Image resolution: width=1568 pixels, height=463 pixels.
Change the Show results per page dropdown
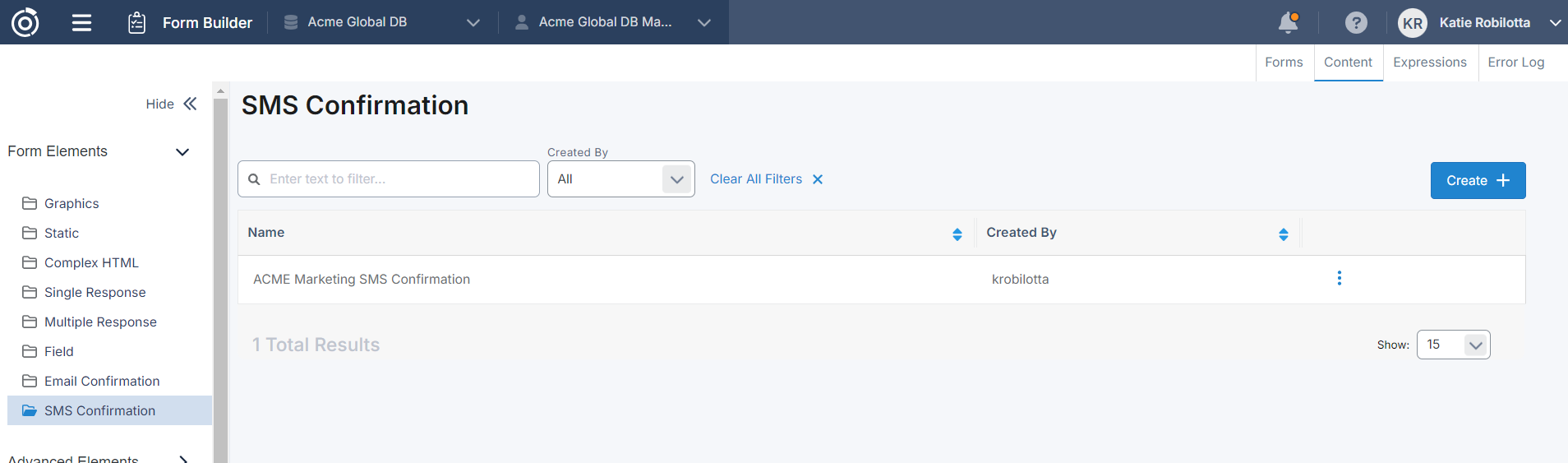point(1453,345)
